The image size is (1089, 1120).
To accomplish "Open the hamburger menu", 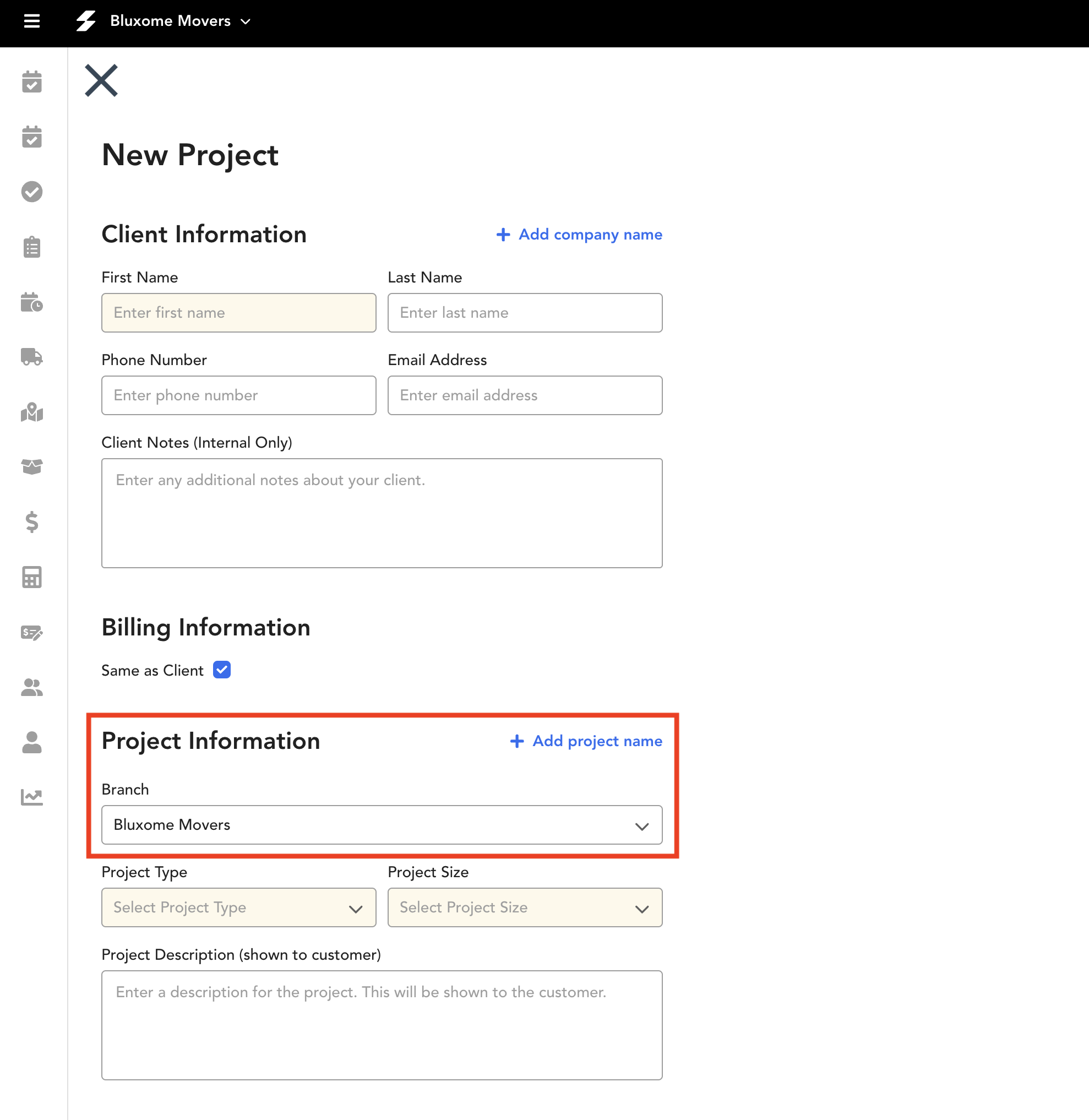I will pyautogui.click(x=31, y=21).
